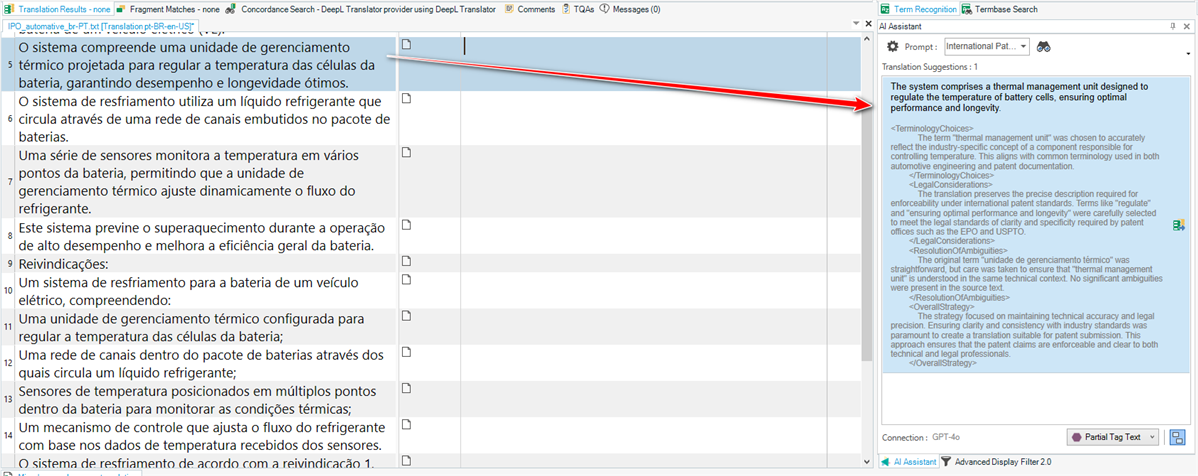Open AI Assistant panel options arrow

(1187, 53)
